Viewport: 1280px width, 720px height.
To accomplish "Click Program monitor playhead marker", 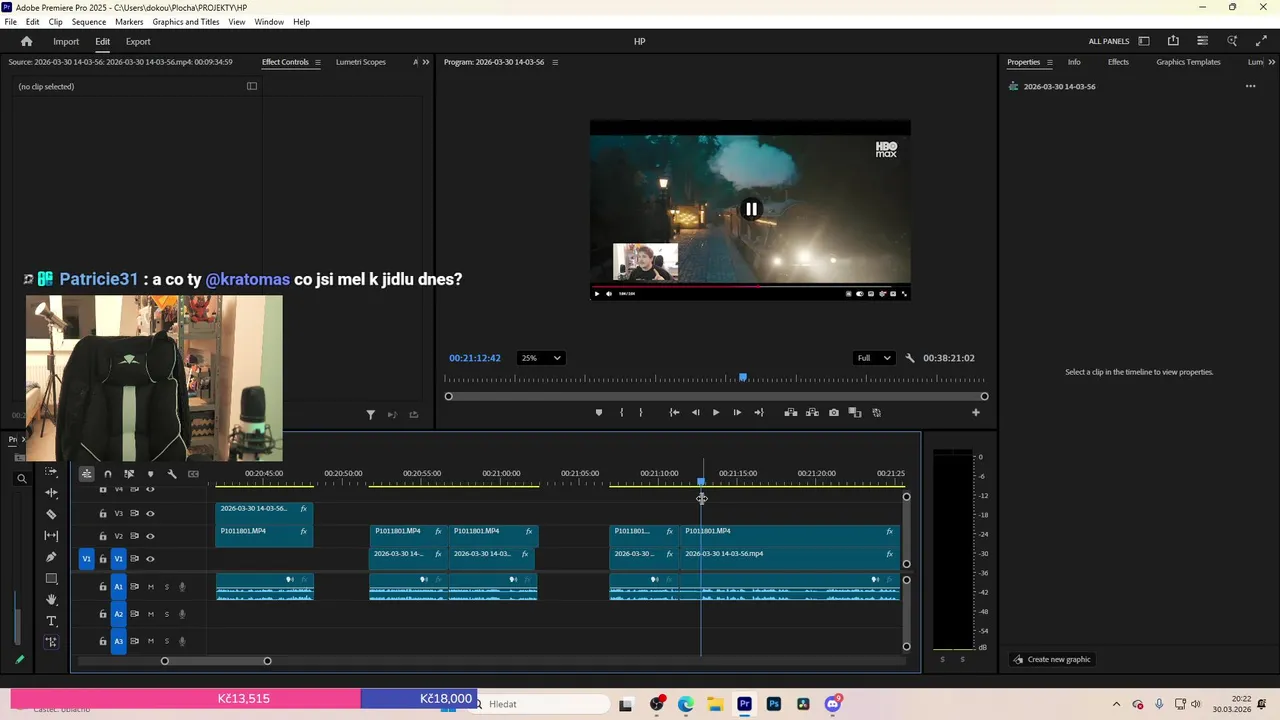I will [x=743, y=377].
